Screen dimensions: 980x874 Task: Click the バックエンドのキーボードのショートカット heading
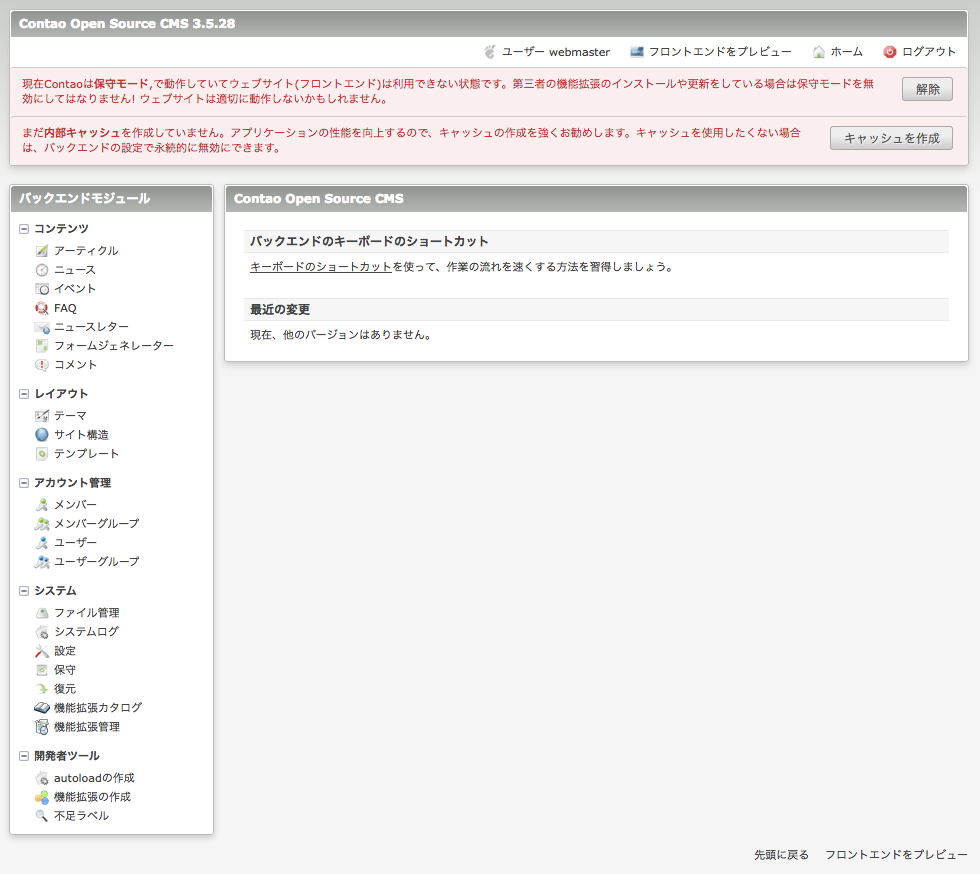coord(369,241)
